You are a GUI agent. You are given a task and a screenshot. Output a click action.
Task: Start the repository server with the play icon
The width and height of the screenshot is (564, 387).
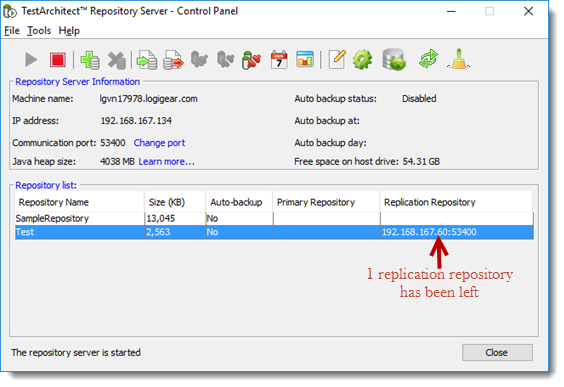pos(31,60)
